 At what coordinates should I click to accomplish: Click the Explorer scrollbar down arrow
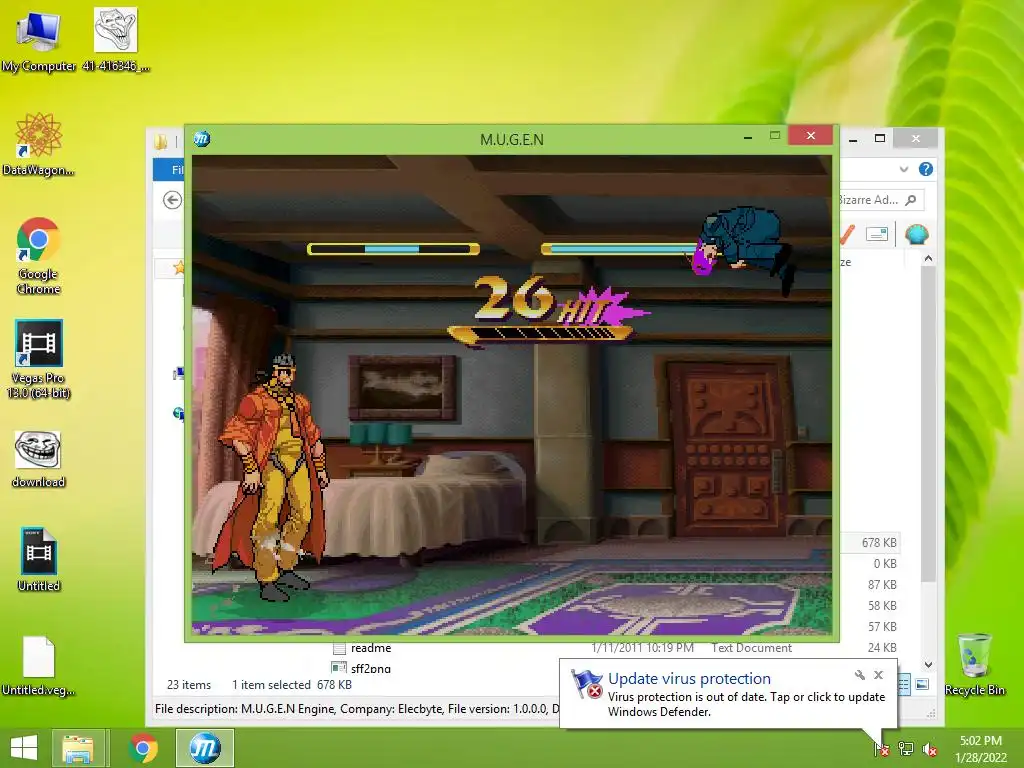(928, 665)
